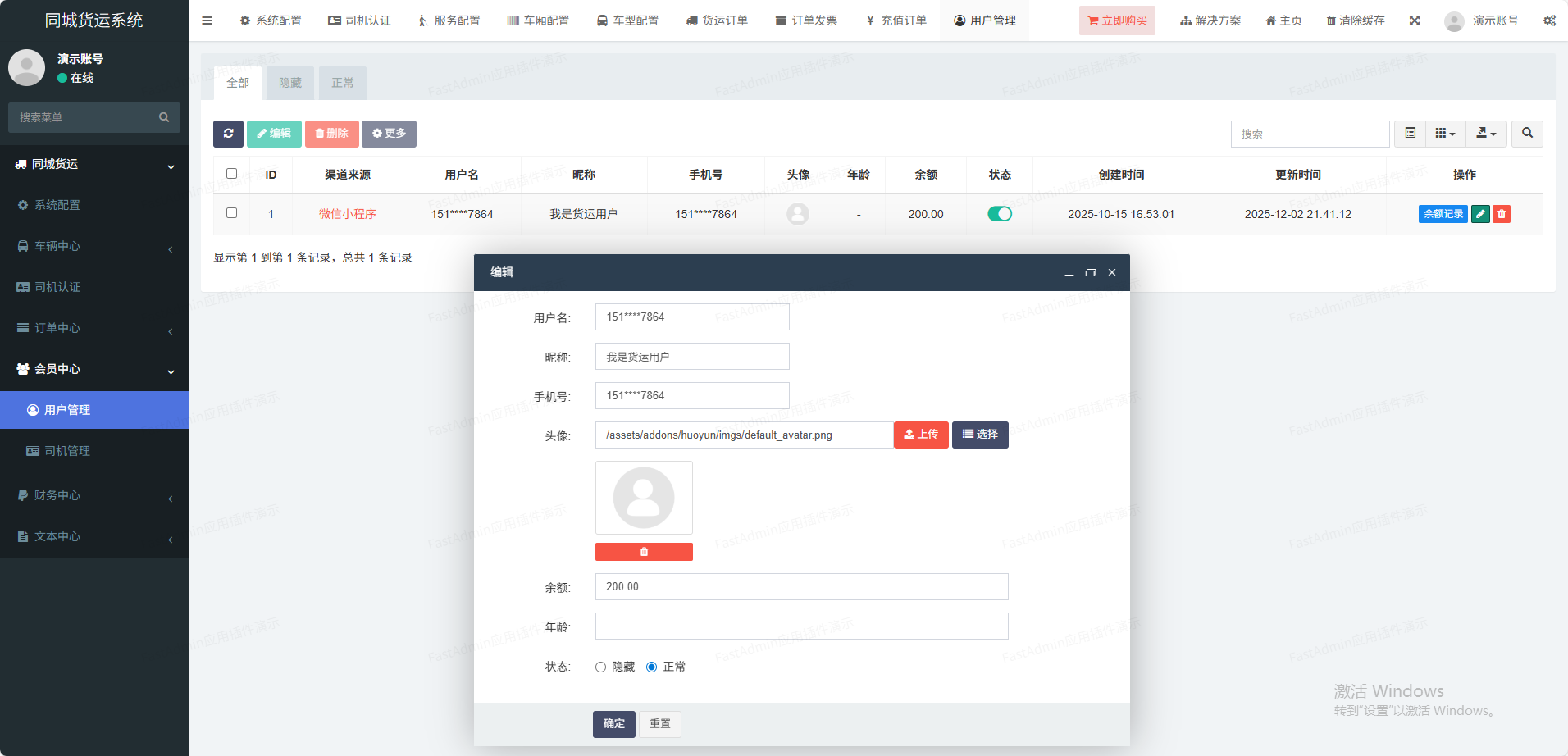This screenshot has width=1568, height=756.
Task: Open the settings gears icon at top right
Action: (x=1549, y=20)
